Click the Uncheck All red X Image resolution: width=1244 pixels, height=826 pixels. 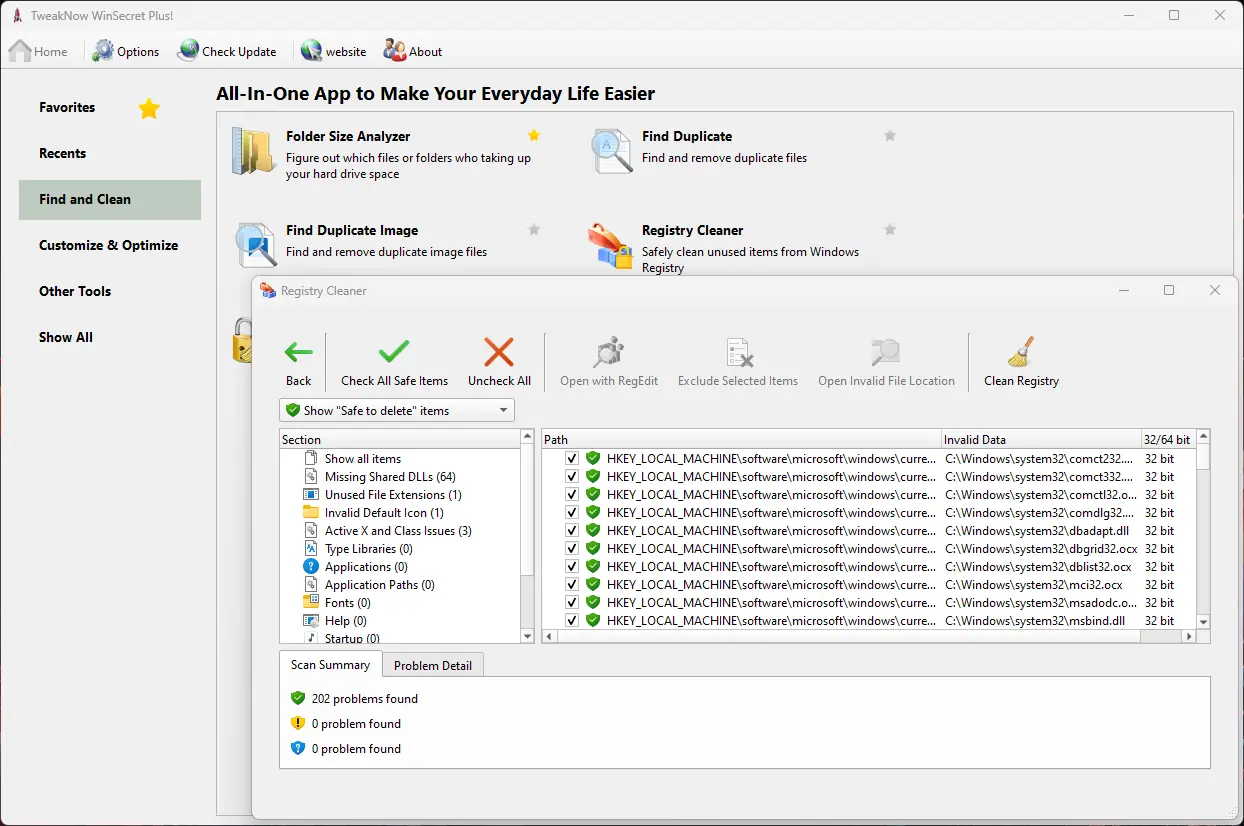499,352
